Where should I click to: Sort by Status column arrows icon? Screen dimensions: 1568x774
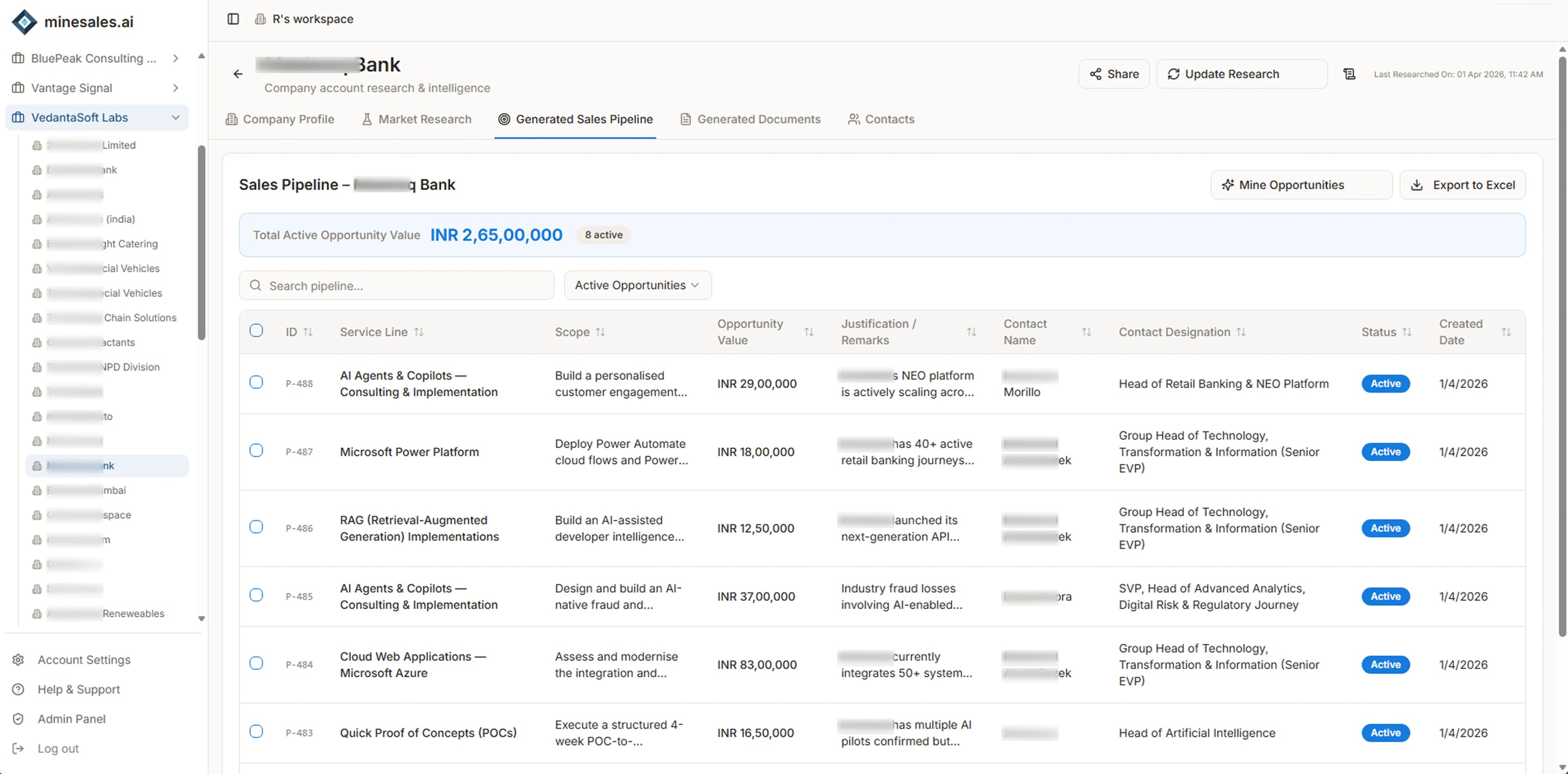(1407, 332)
